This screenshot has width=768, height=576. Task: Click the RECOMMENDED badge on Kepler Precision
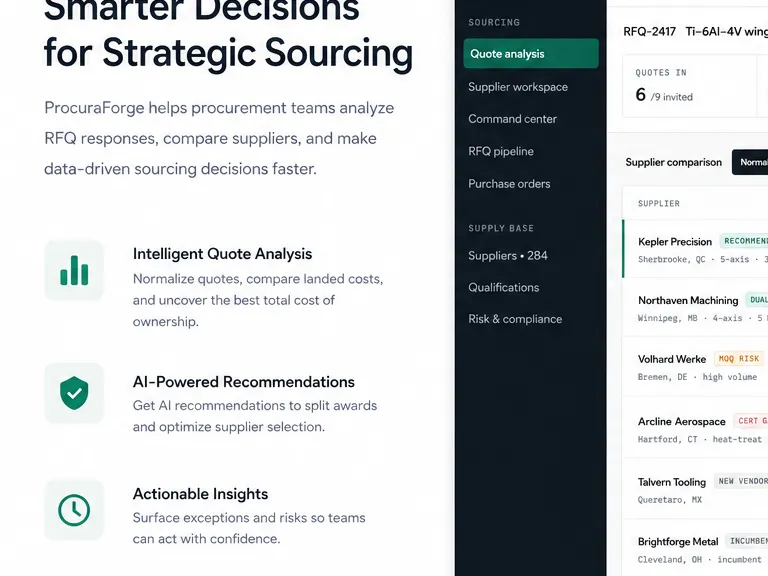744,240
